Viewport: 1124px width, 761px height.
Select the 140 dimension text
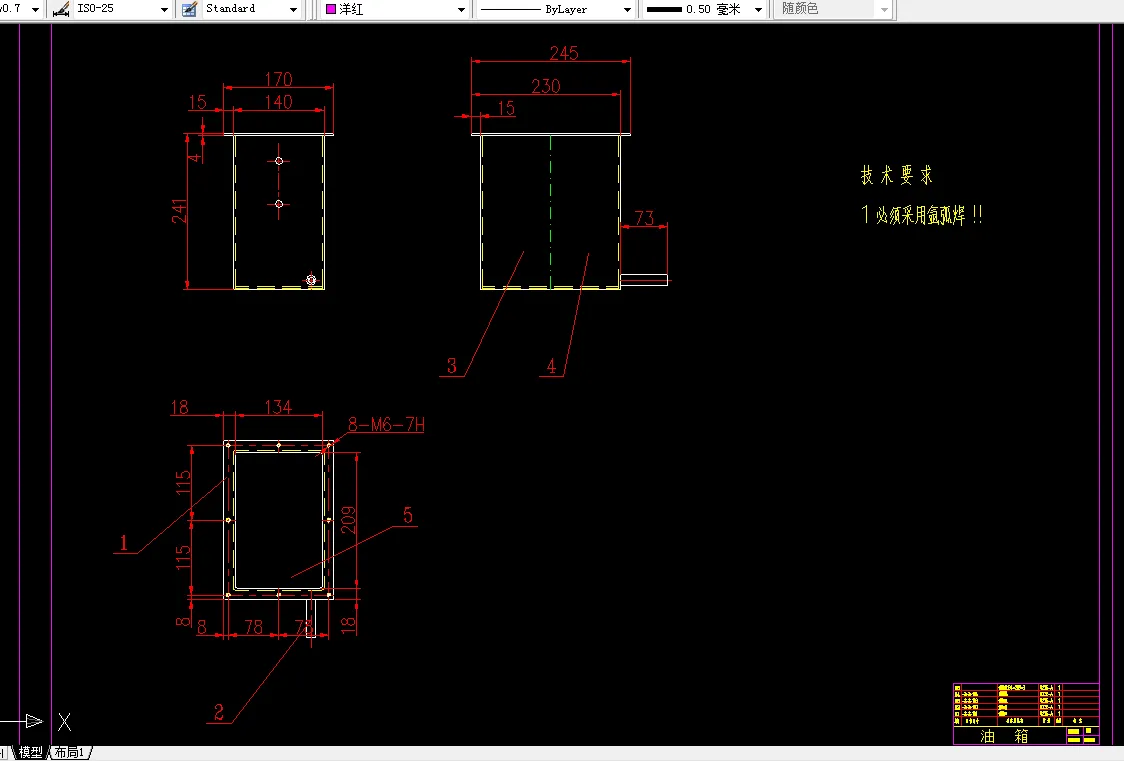point(278,102)
